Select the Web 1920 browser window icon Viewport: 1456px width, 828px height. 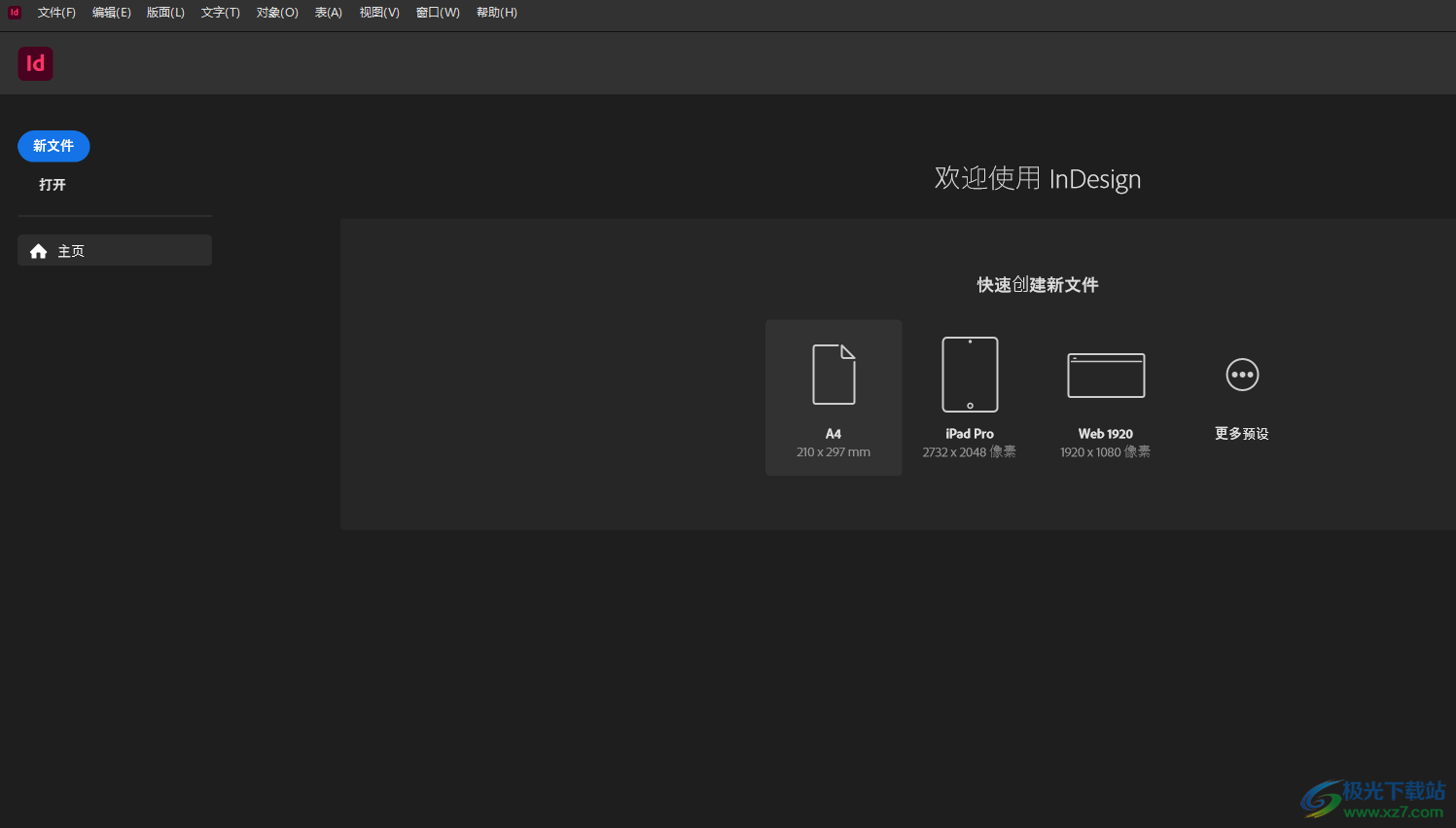[1106, 376]
